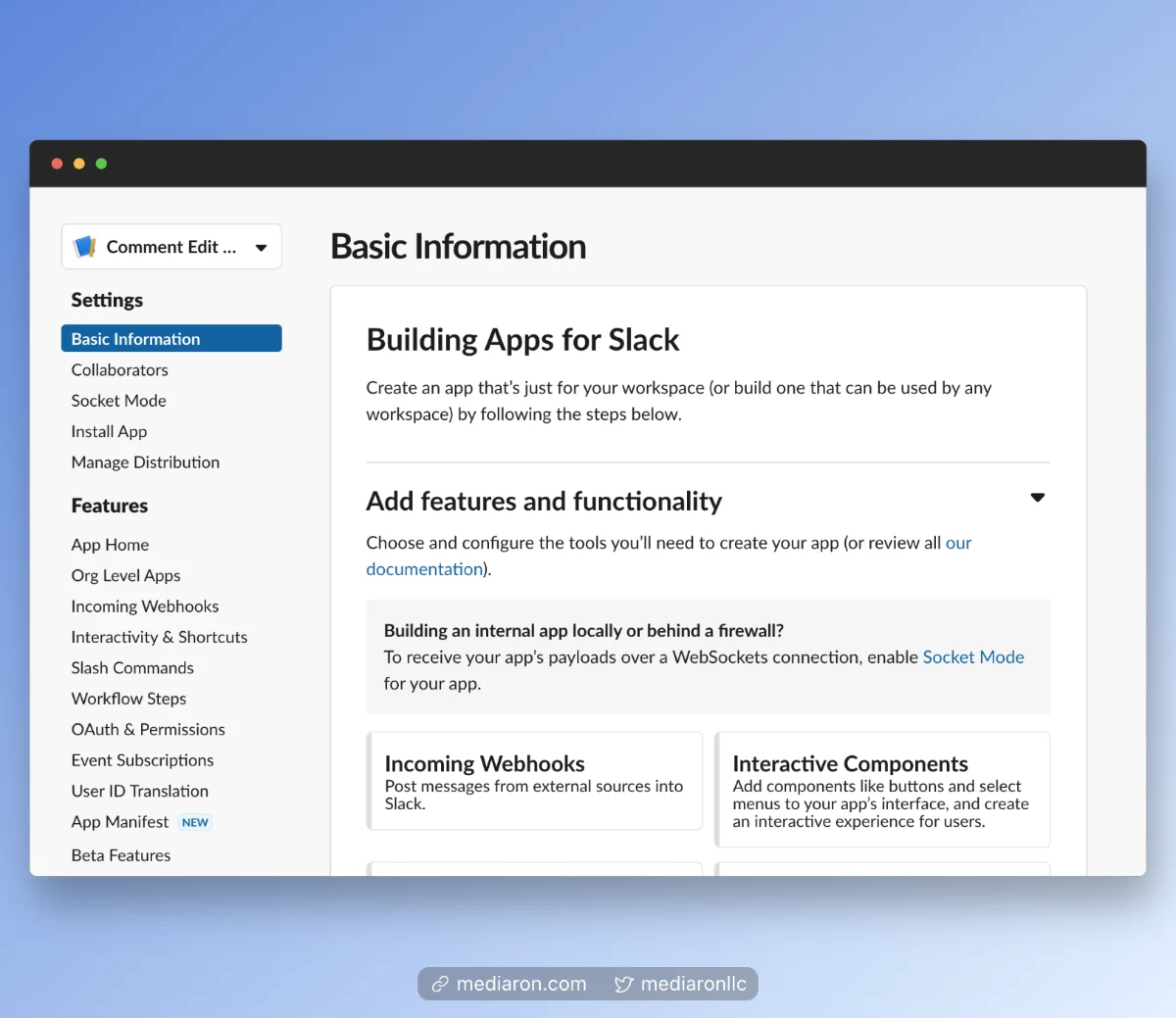Open Workflow Steps feature
1176x1018 pixels.
(128, 699)
